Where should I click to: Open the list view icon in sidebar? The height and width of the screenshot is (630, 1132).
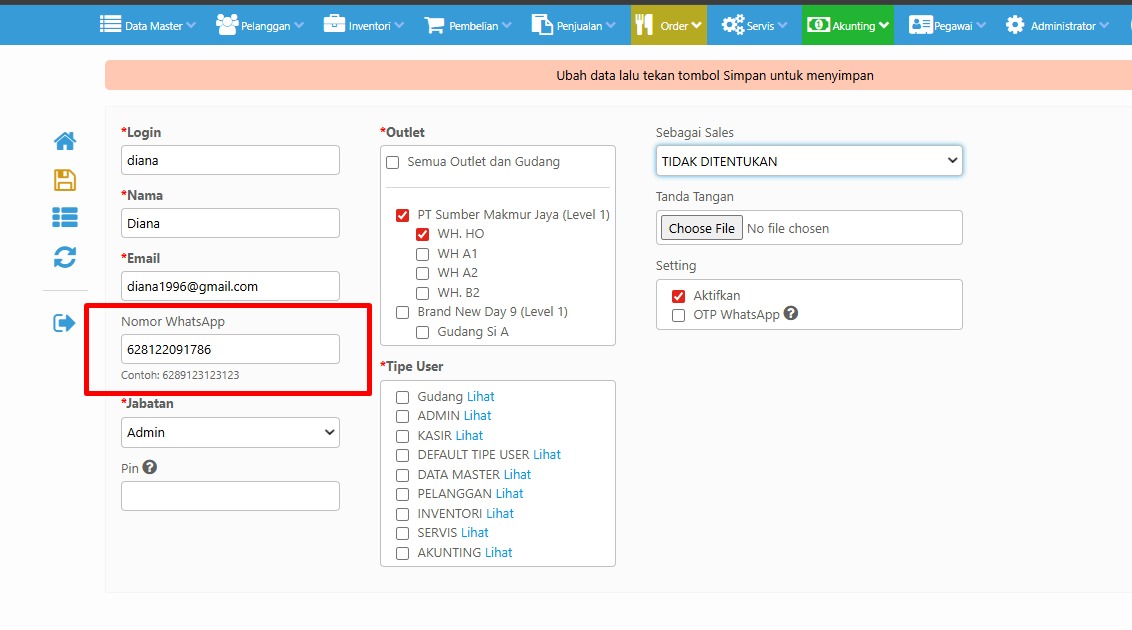65,218
